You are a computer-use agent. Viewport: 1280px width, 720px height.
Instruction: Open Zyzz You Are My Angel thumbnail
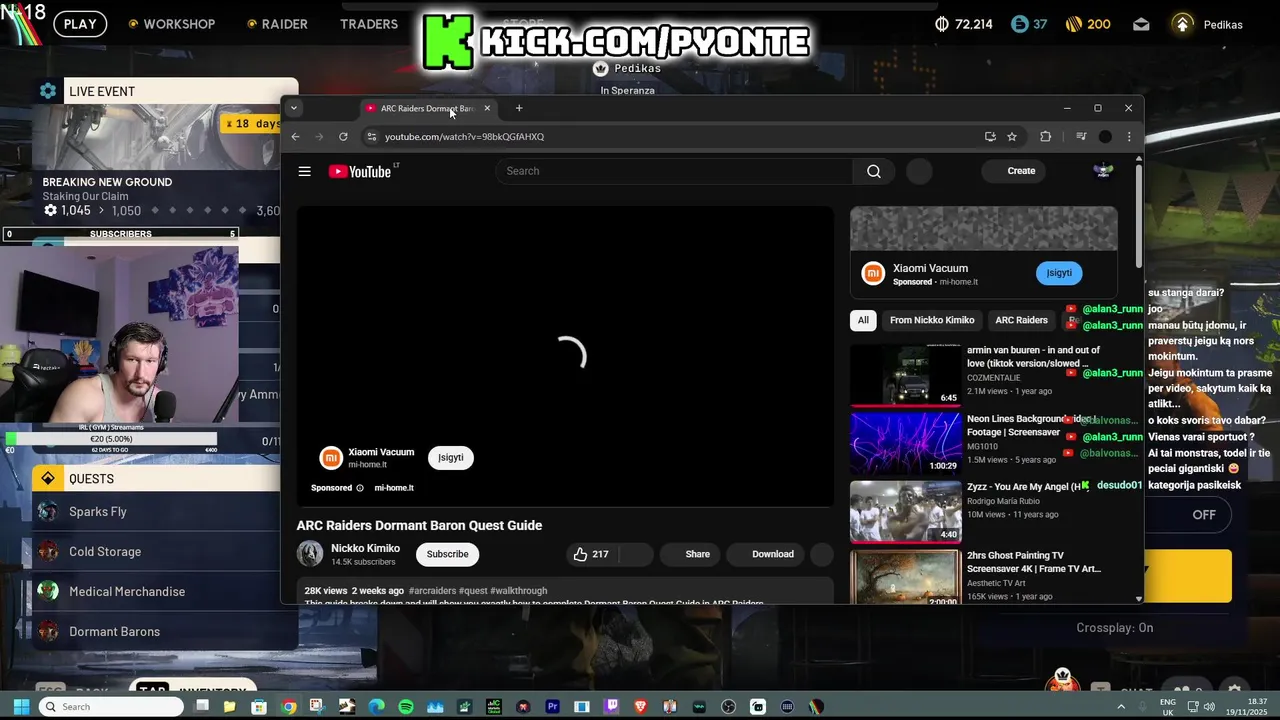[x=906, y=511]
